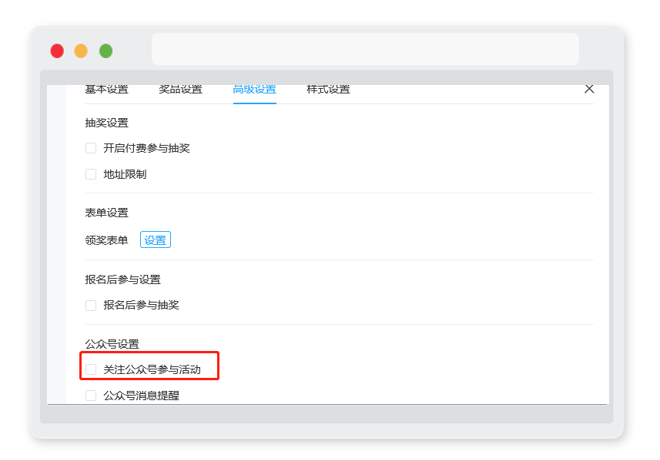Click the green maximize window dot
The image size is (660, 460).
click(x=106, y=51)
